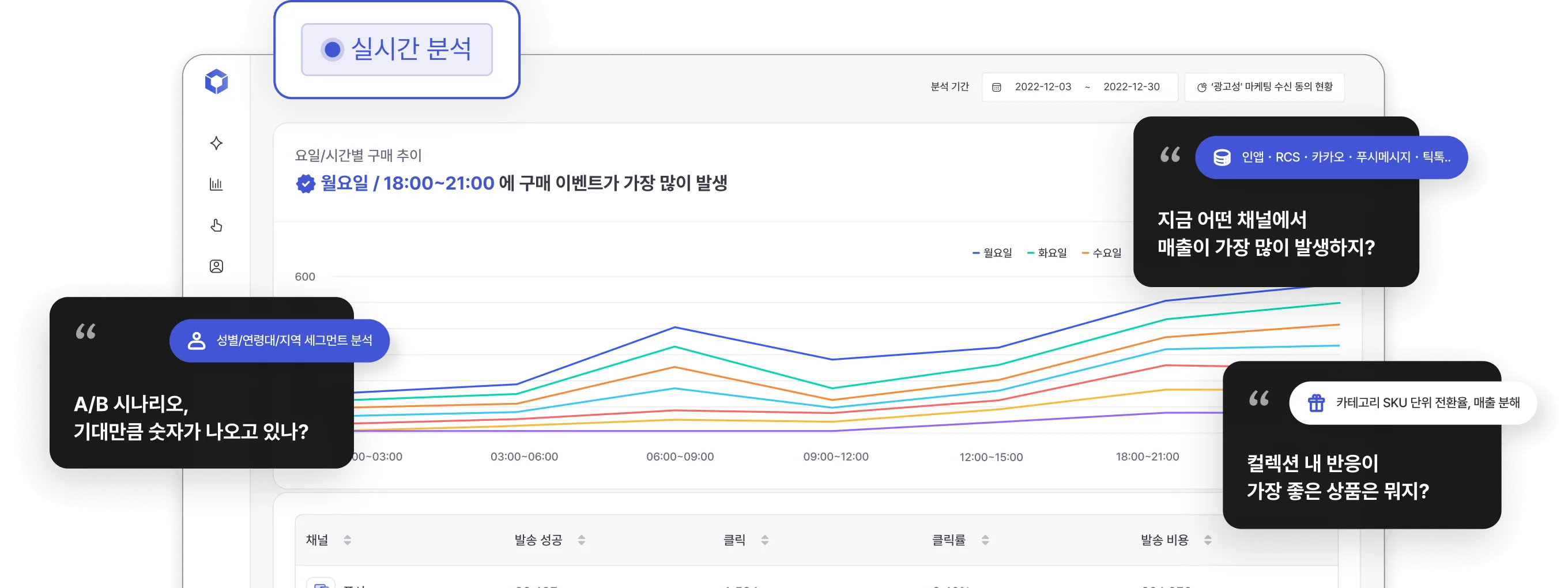This screenshot has width=1568, height=588.
Task: Open the user profile icon in the sidebar
Action: [216, 266]
